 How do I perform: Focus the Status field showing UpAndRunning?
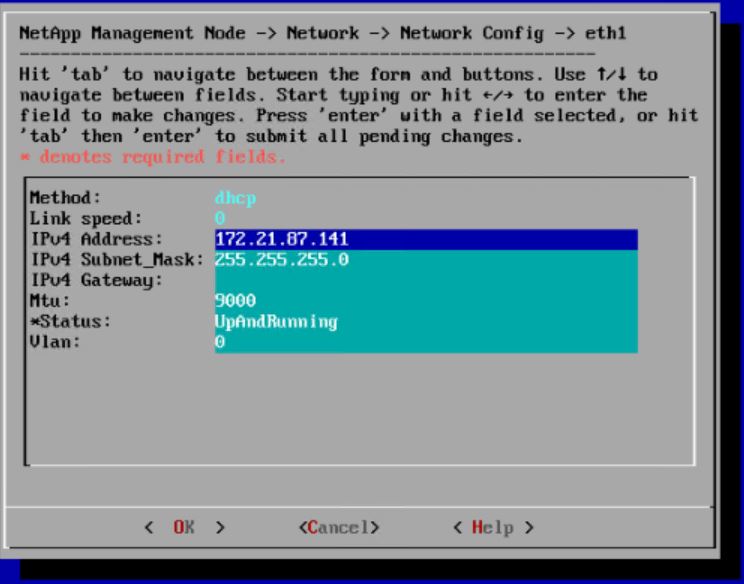click(x=426, y=321)
